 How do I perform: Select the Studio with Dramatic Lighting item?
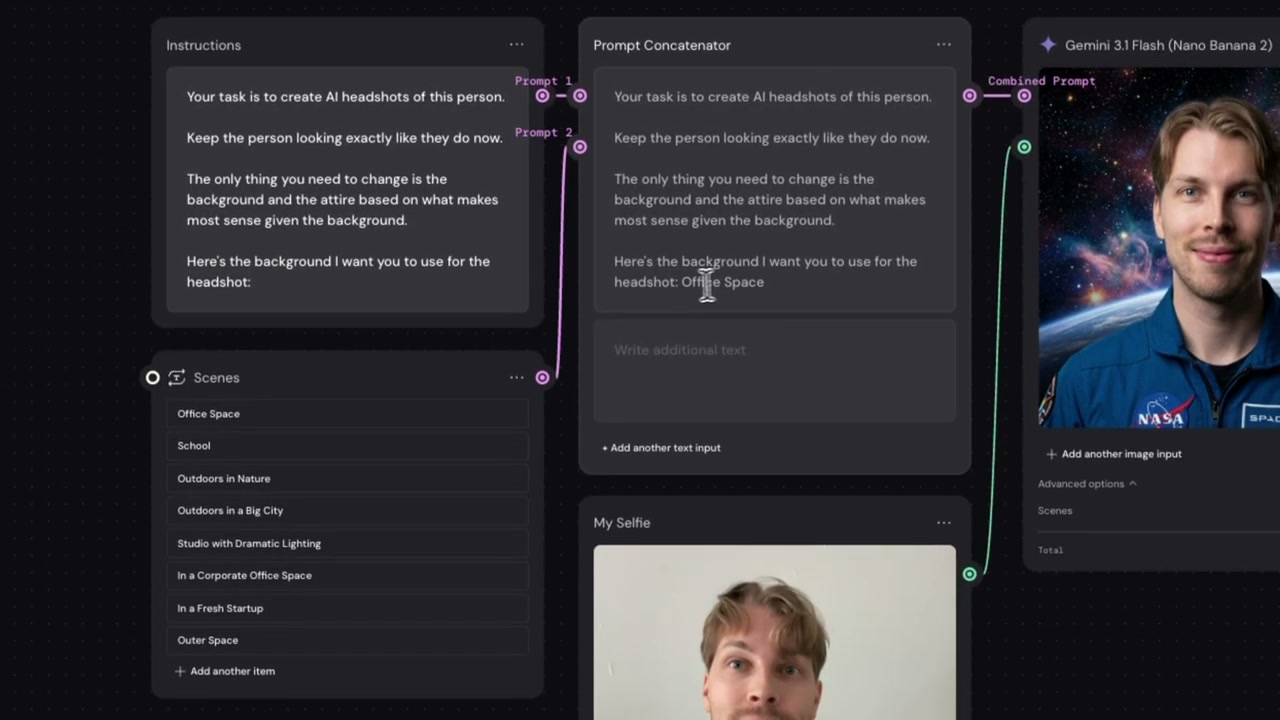pyautogui.click(x=347, y=543)
